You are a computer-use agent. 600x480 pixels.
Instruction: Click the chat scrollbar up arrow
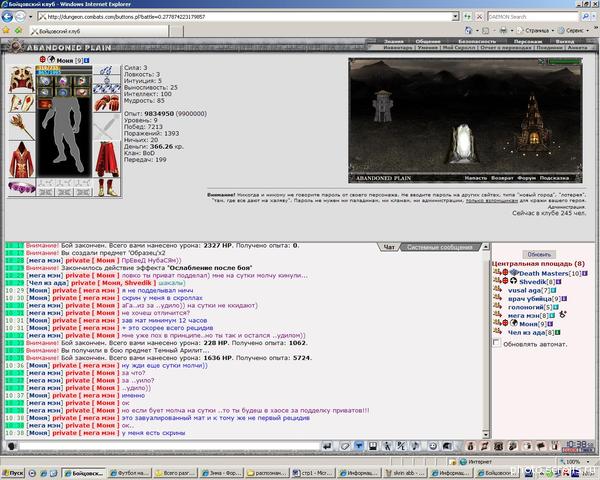pos(486,247)
